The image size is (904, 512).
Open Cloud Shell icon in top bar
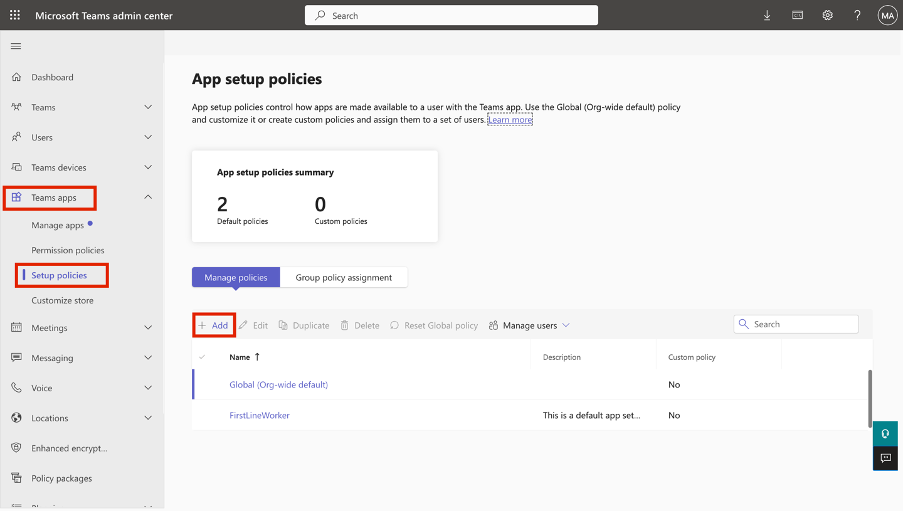(797, 16)
